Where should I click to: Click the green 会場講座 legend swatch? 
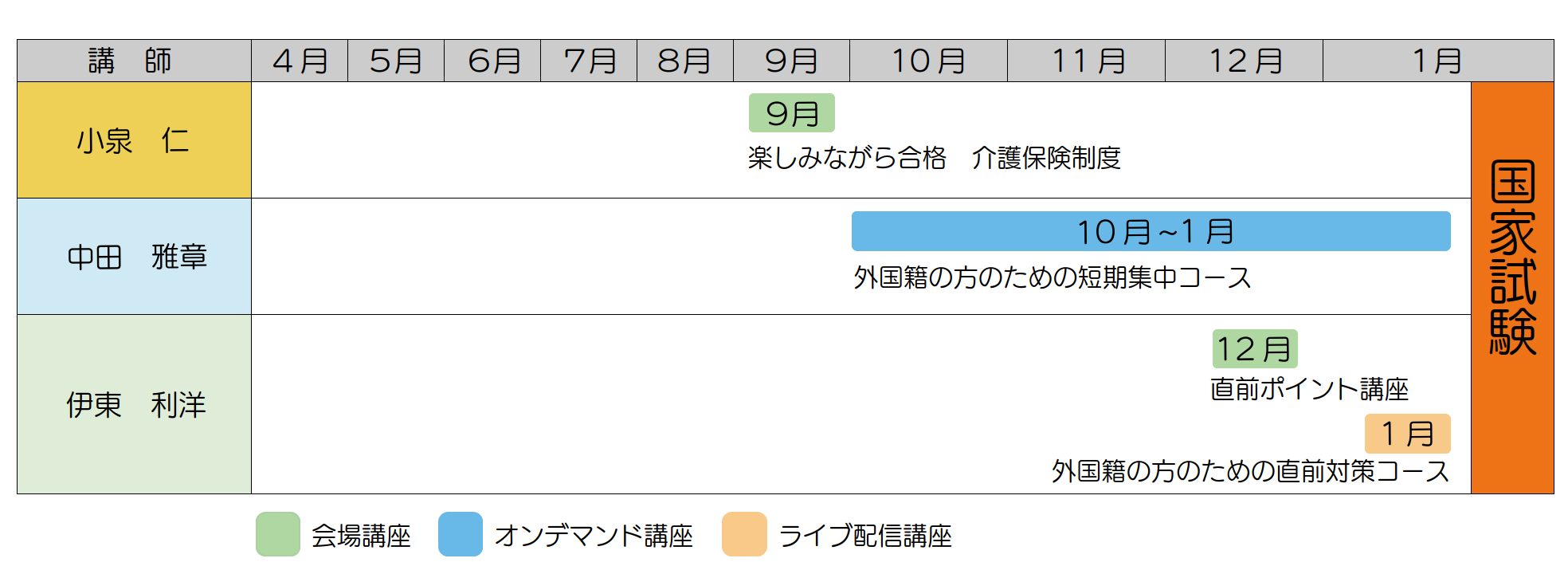coord(277,534)
